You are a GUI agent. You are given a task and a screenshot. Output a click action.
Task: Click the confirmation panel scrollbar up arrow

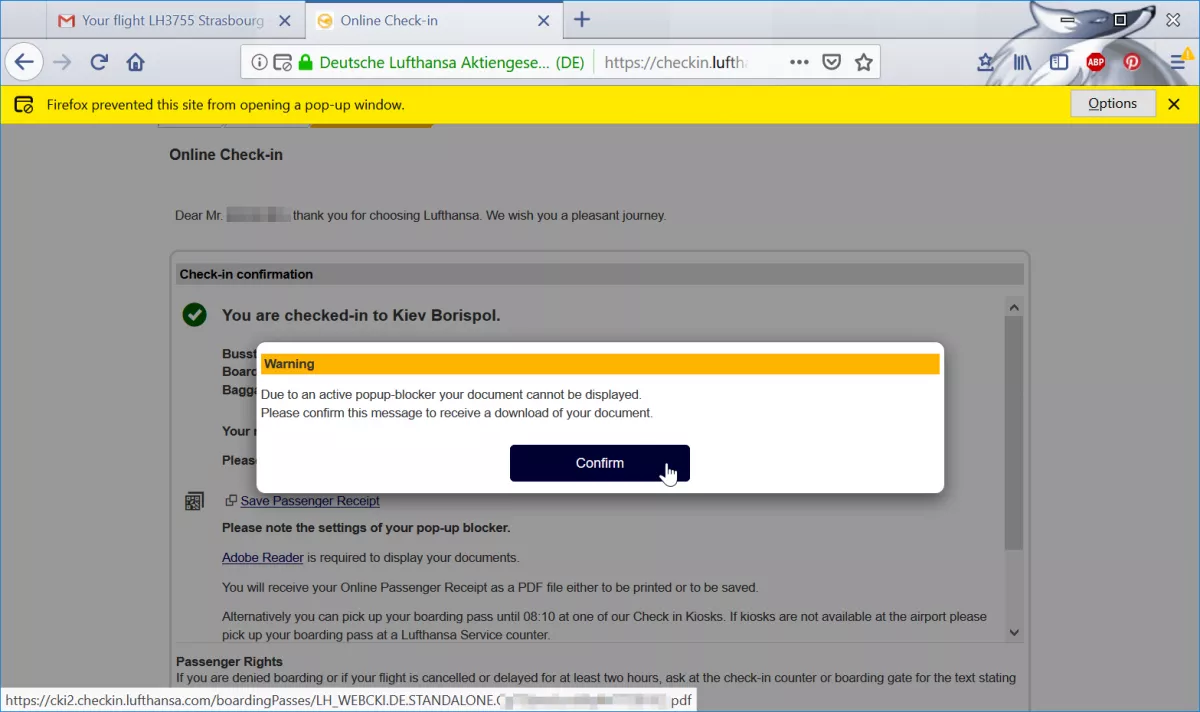(1014, 307)
